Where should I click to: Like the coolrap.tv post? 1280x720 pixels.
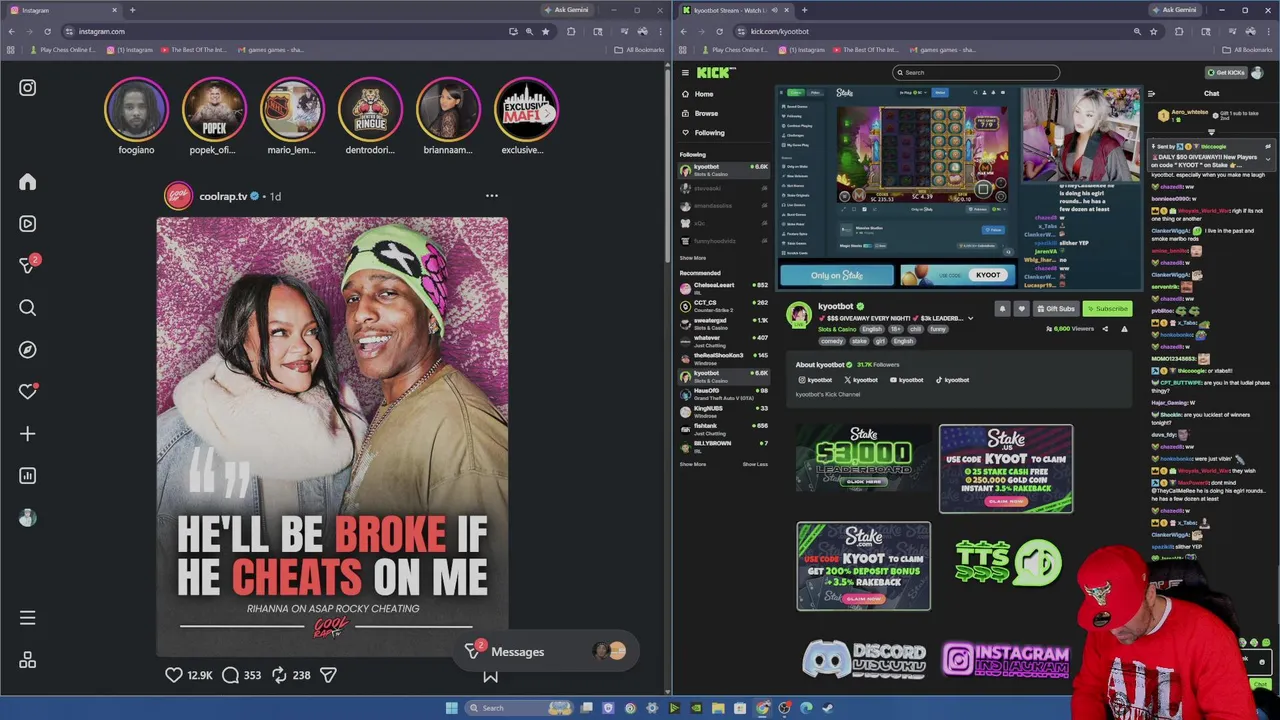coord(173,675)
